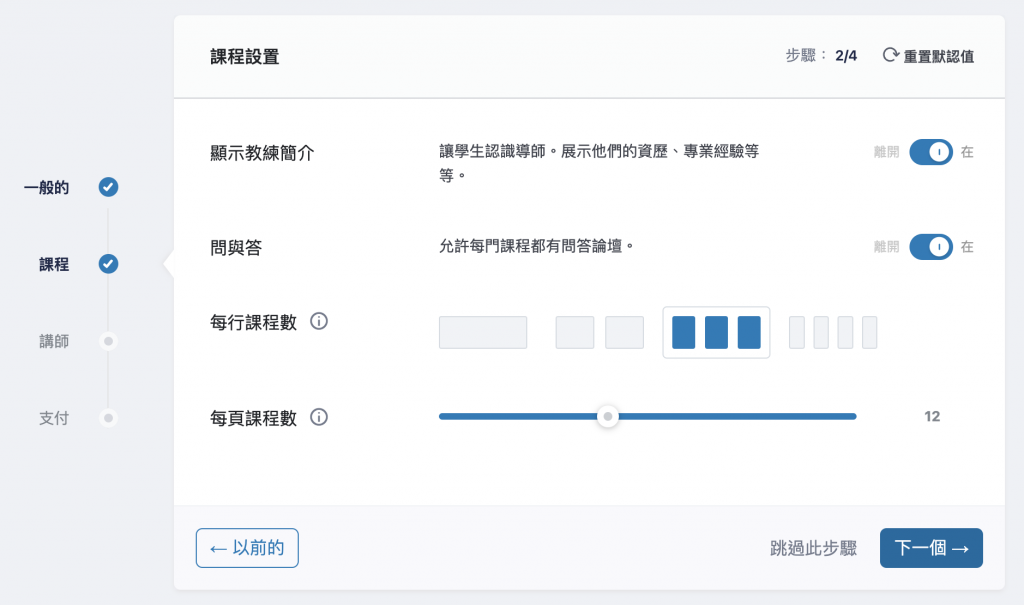Viewport: 1024px width, 605px height.
Task: Click the 下一個 next button
Action: [931, 548]
